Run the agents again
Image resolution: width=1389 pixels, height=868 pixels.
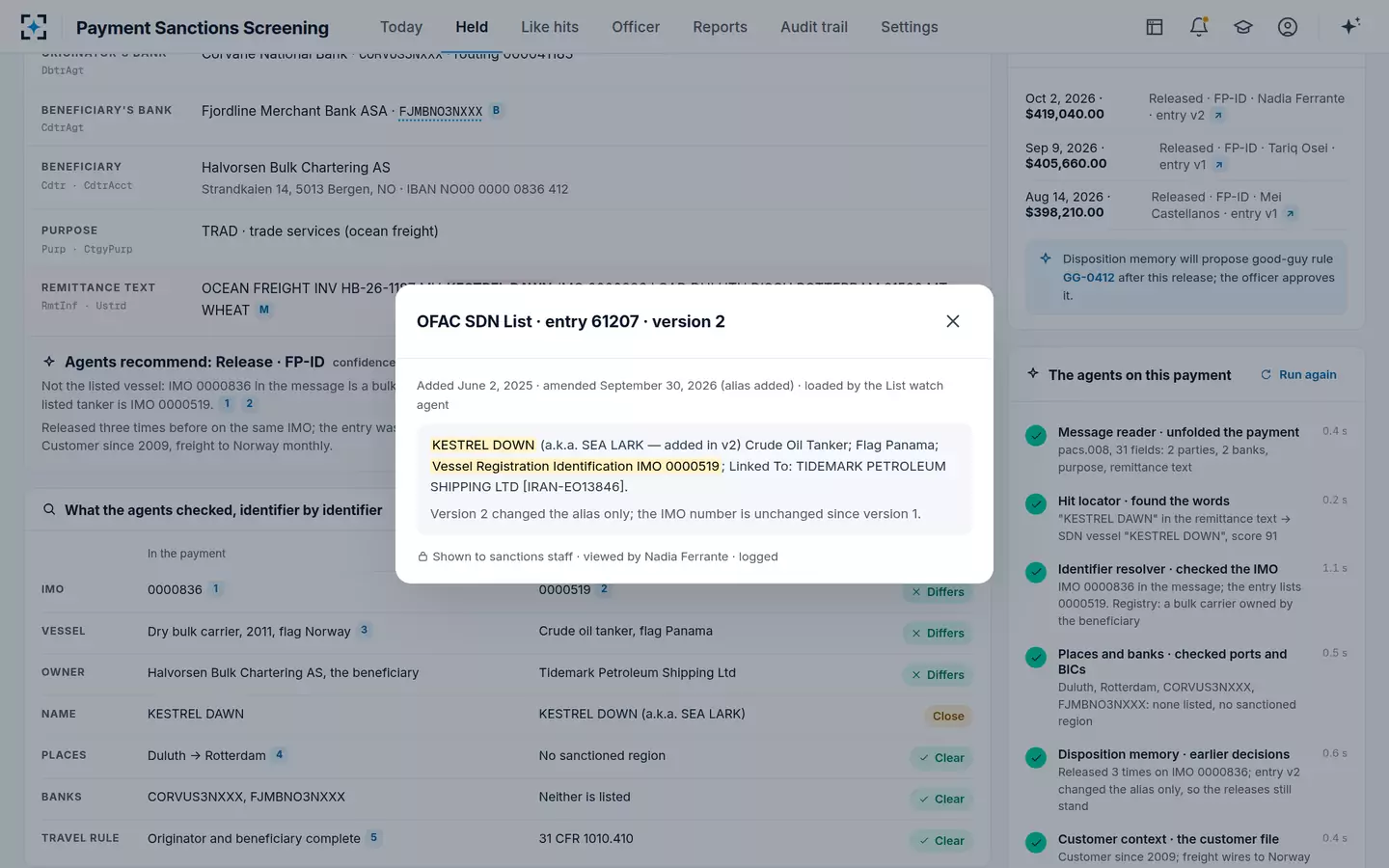pyautogui.click(x=1298, y=374)
